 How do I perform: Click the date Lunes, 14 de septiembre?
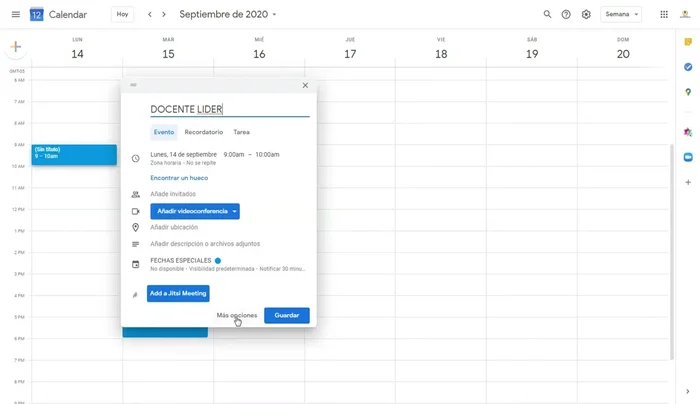(183, 154)
